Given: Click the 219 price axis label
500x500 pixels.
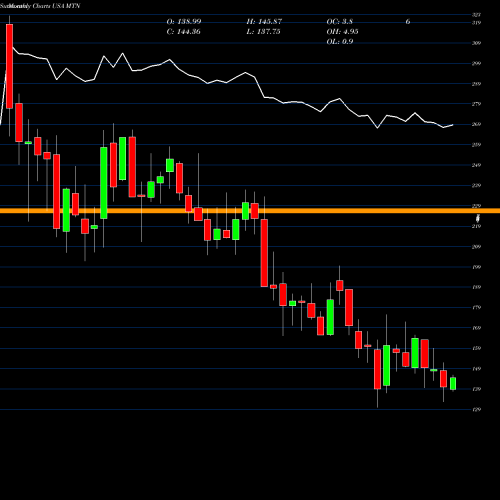Looking at the screenshot, I should 476,226.
